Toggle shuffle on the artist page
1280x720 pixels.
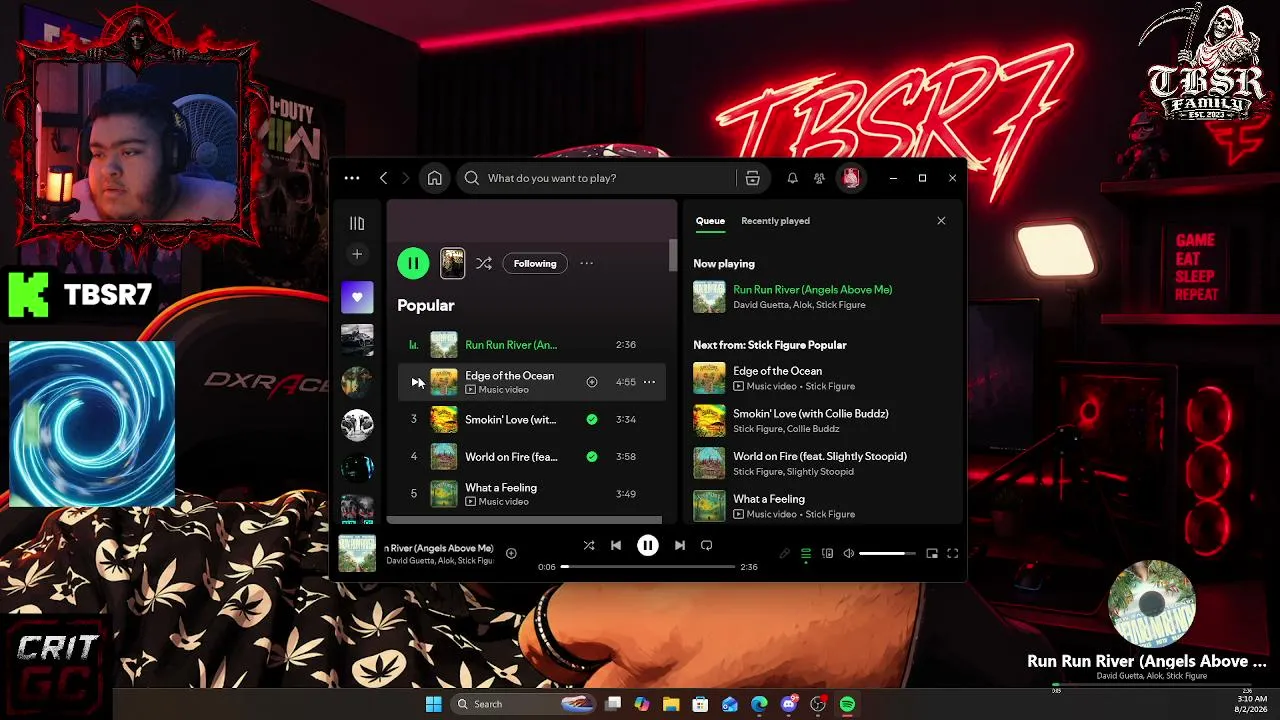(x=484, y=263)
